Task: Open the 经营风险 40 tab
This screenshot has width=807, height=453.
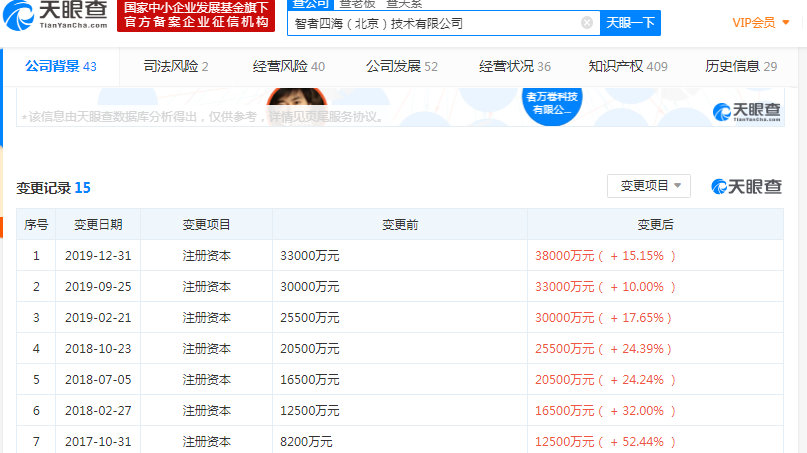Action: click(x=289, y=66)
